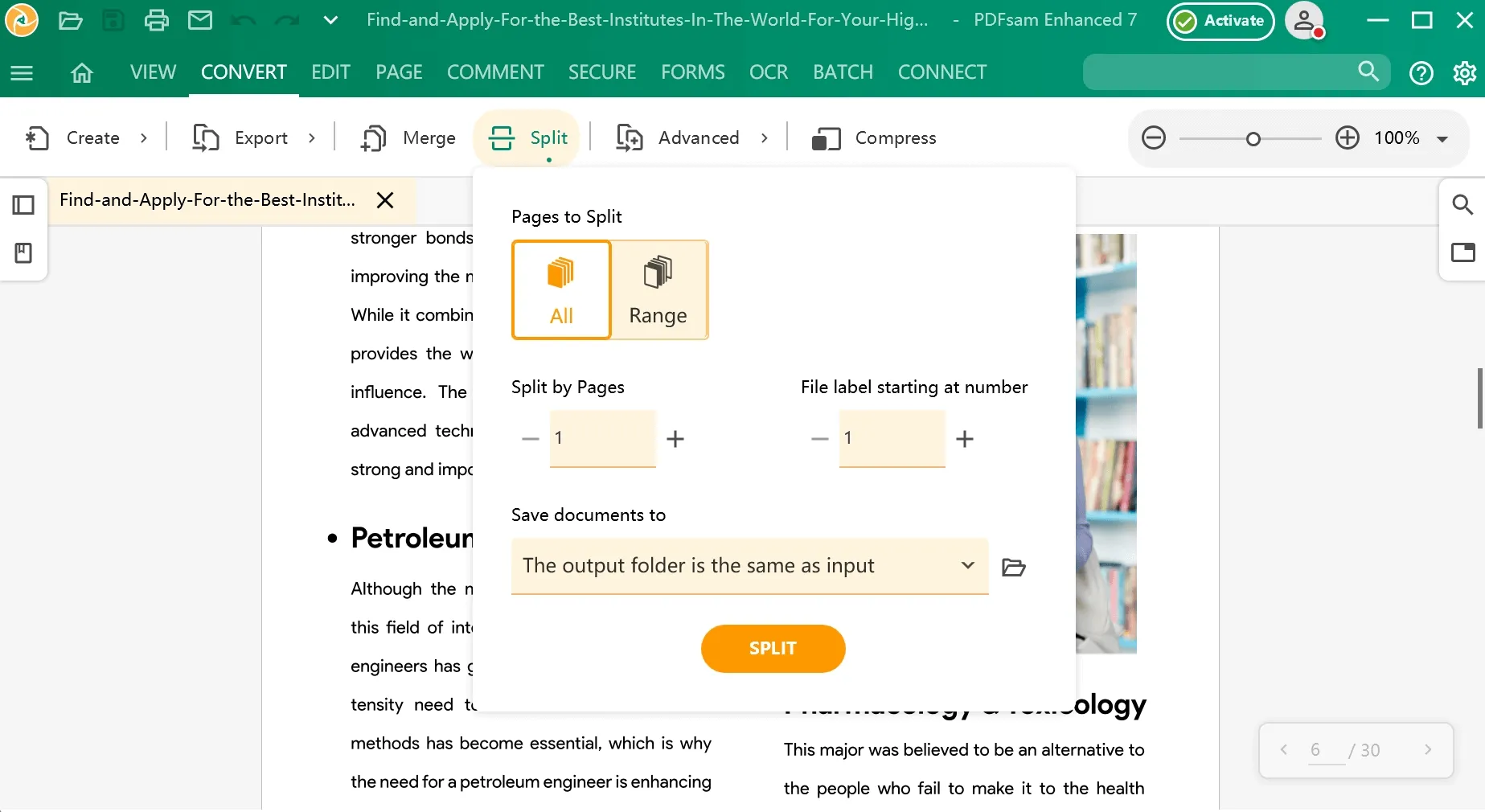Screen dimensions: 1485x812
Task: Open the bookmarks panel icon
Action: [23, 253]
